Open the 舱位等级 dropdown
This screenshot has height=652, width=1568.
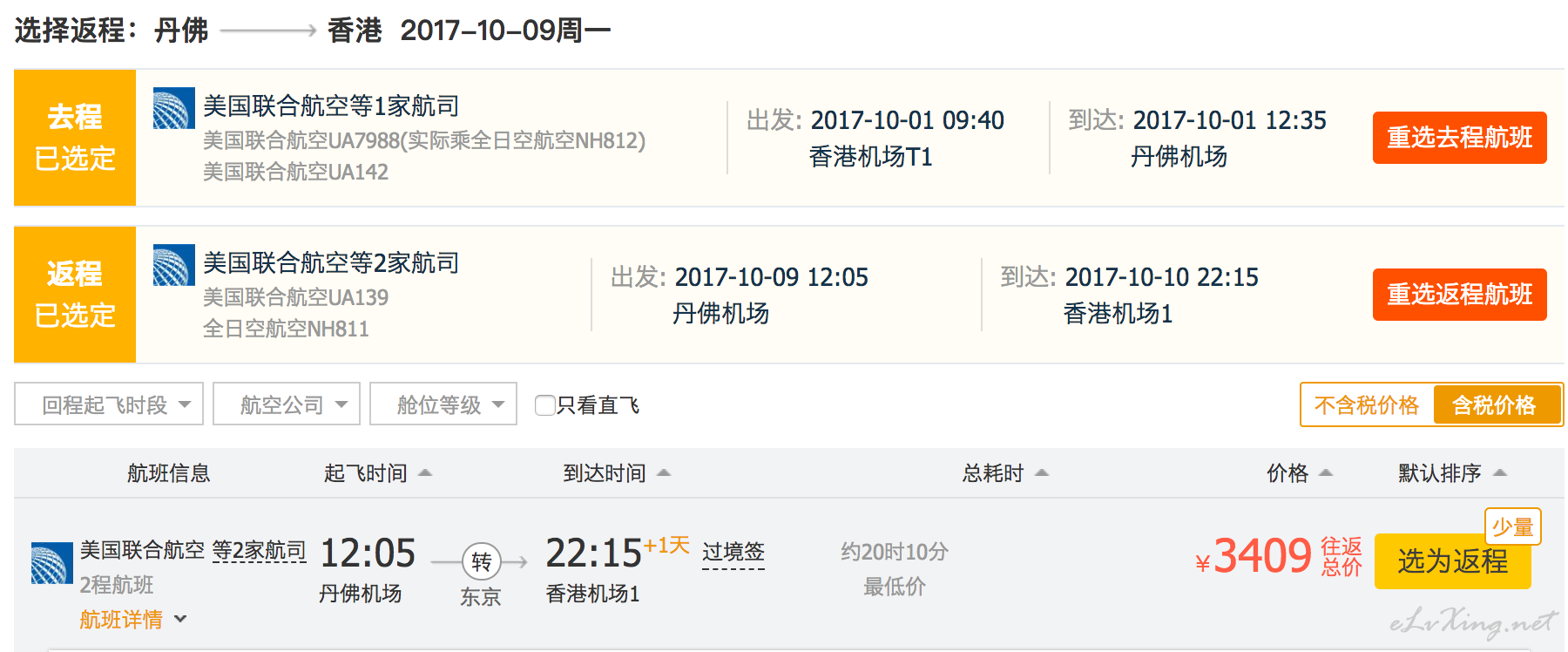(x=443, y=404)
